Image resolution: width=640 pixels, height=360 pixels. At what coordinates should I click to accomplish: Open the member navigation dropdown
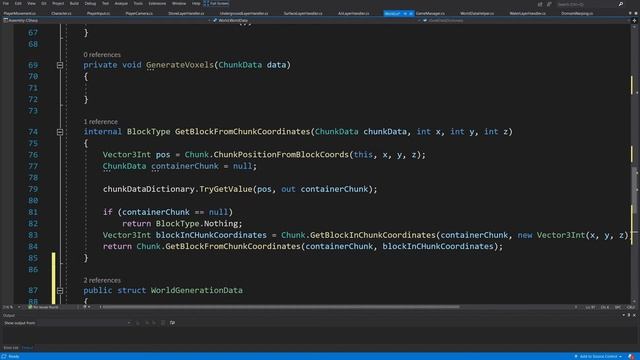click(526, 20)
